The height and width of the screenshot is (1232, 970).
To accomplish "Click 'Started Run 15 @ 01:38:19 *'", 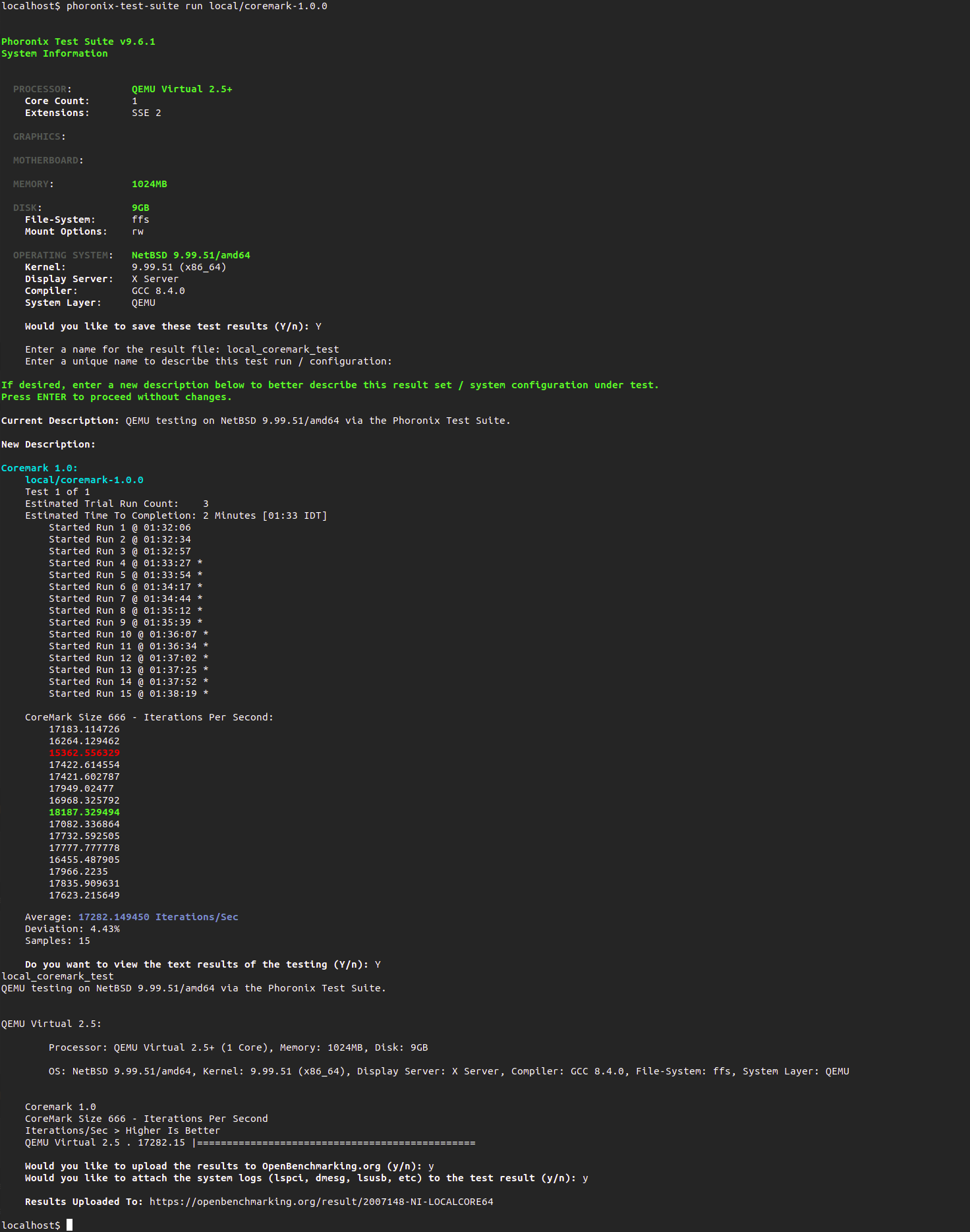I will (x=128, y=693).
